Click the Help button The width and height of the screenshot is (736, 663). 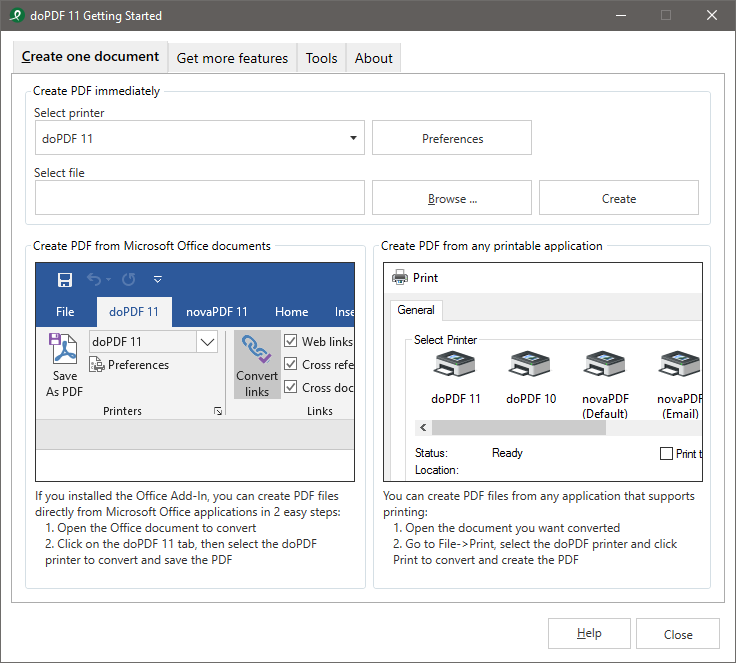click(x=589, y=633)
